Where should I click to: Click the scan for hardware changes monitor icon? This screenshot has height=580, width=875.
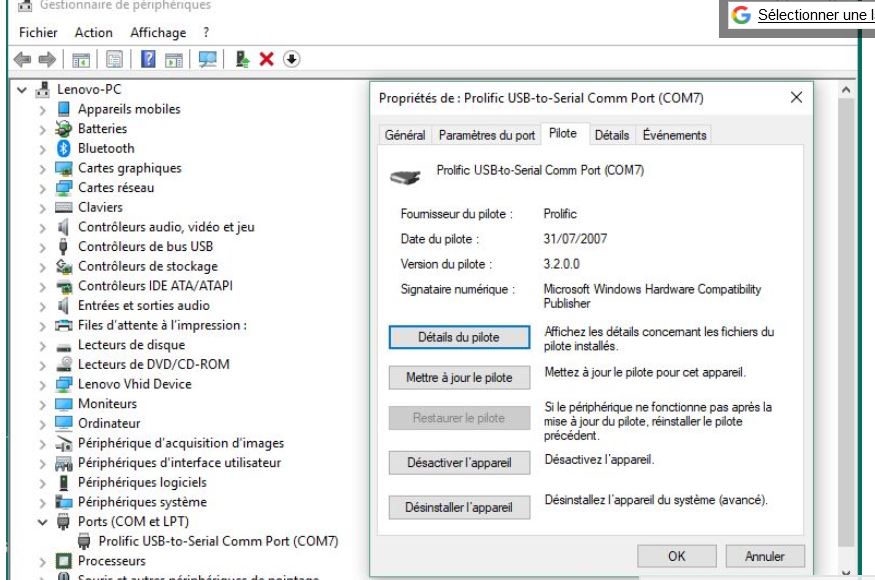tap(208, 59)
